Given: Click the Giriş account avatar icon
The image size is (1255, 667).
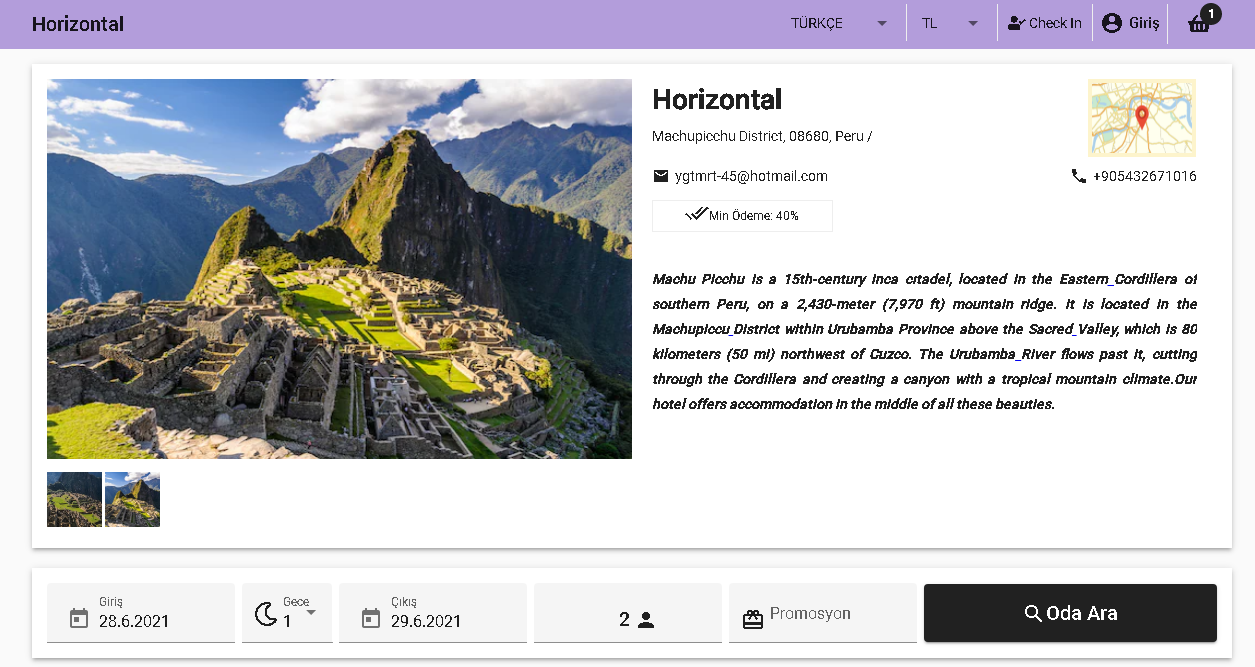Looking at the screenshot, I should 1112,23.
